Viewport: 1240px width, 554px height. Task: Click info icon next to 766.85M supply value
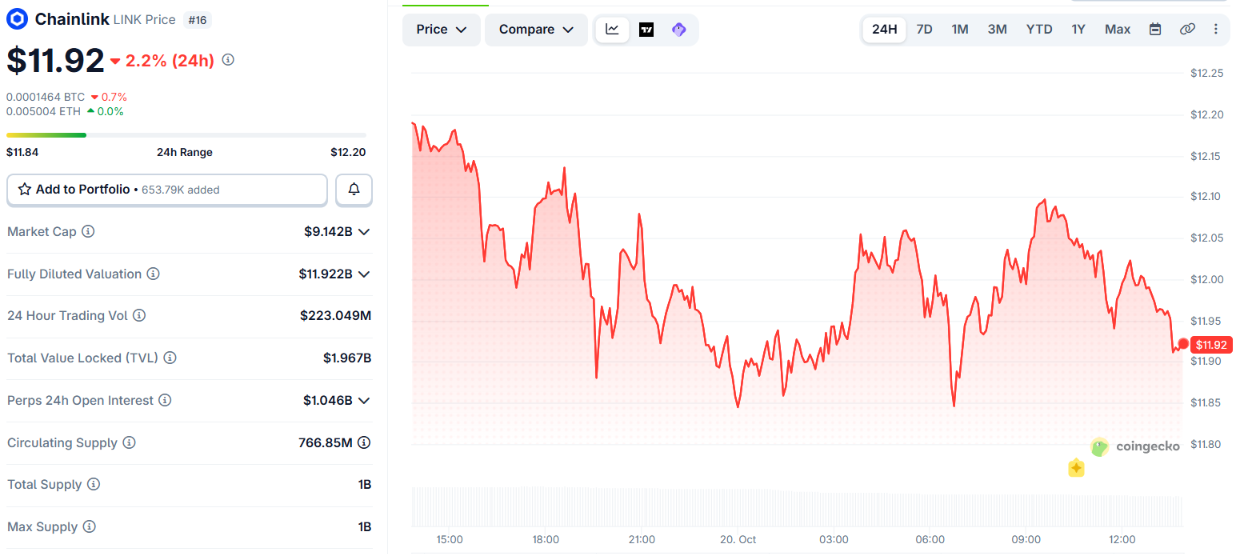click(x=364, y=443)
